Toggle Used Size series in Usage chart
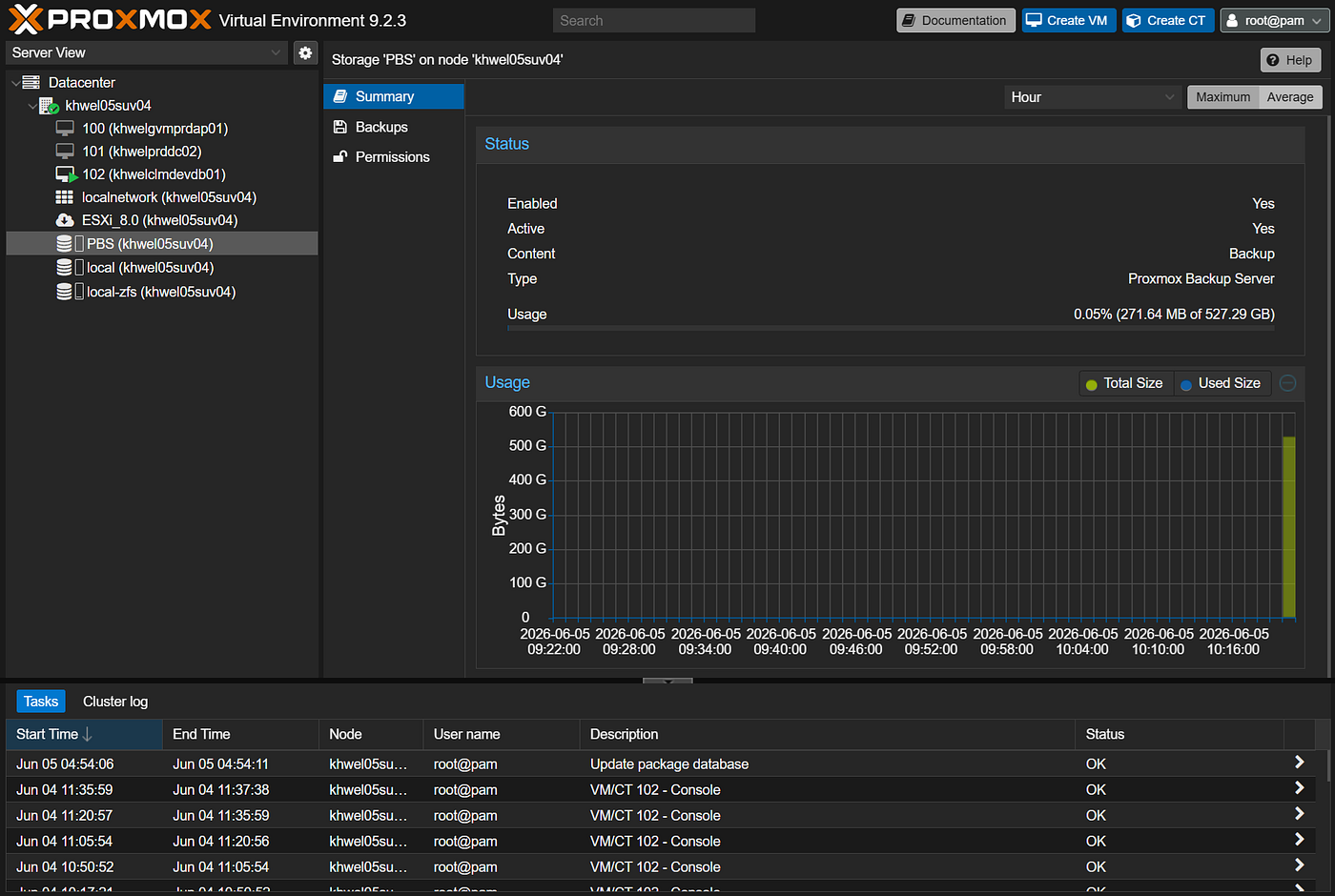 [x=1222, y=383]
